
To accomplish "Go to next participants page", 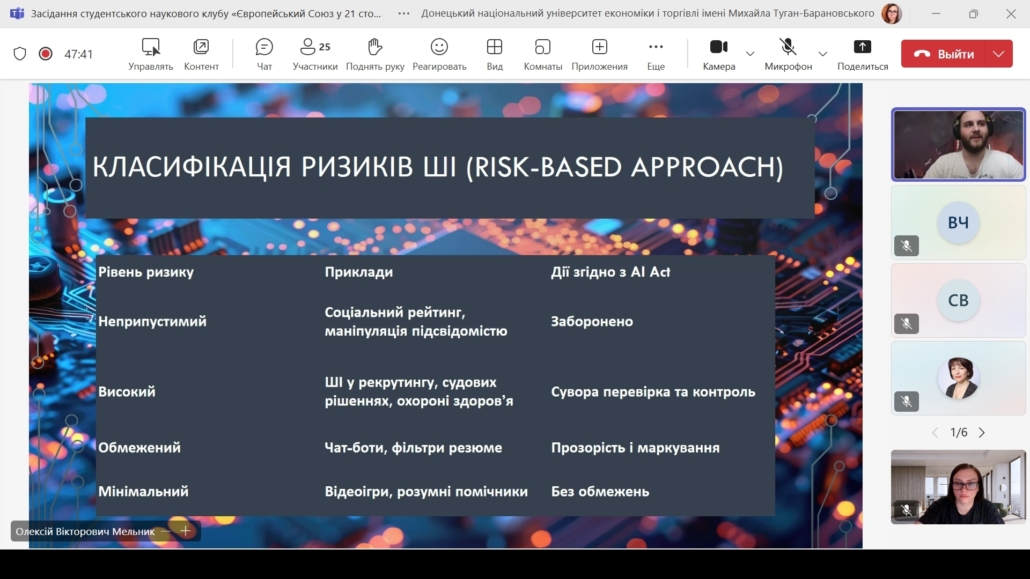I will 982,432.
